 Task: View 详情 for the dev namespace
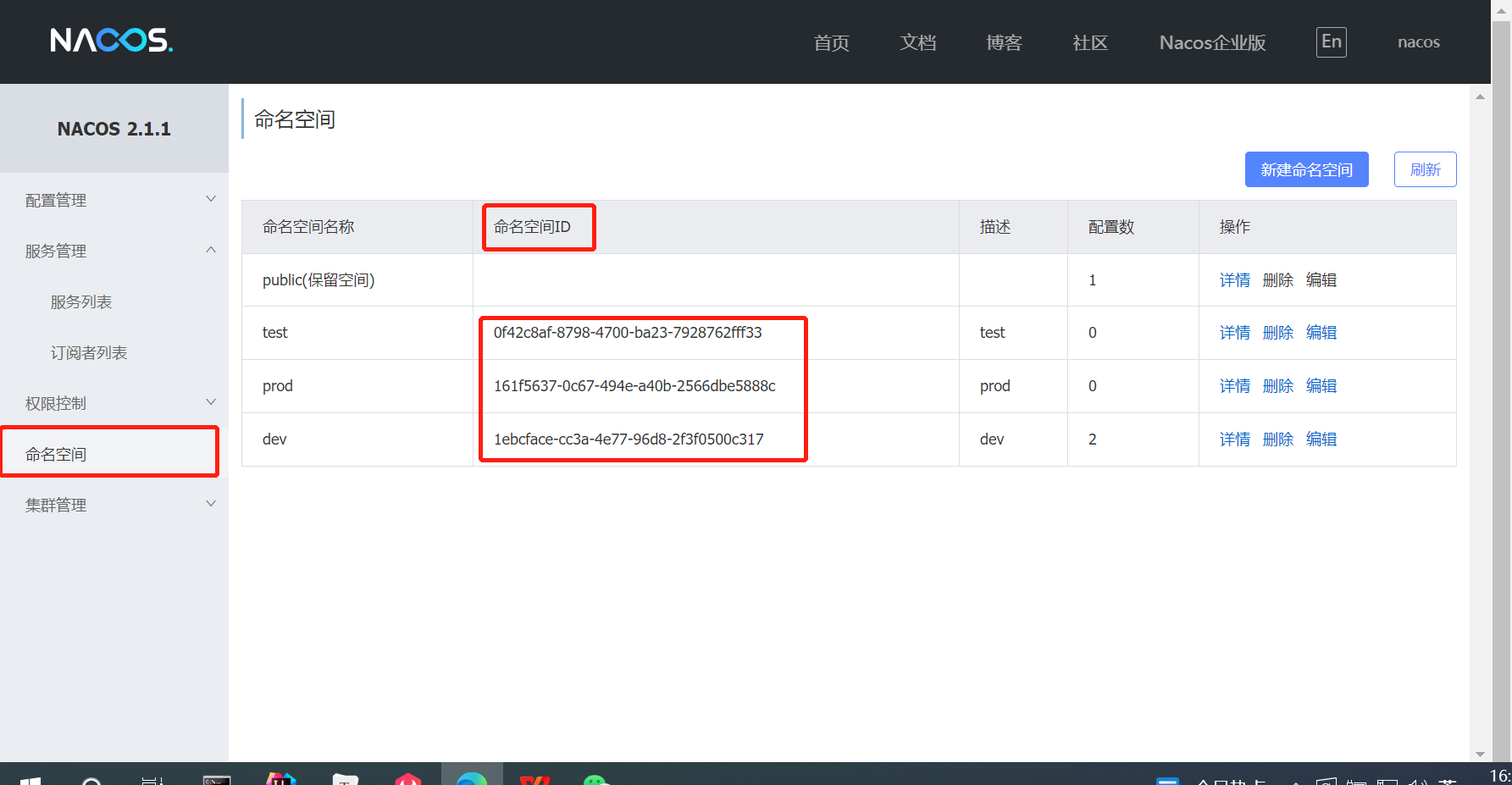click(x=1234, y=439)
